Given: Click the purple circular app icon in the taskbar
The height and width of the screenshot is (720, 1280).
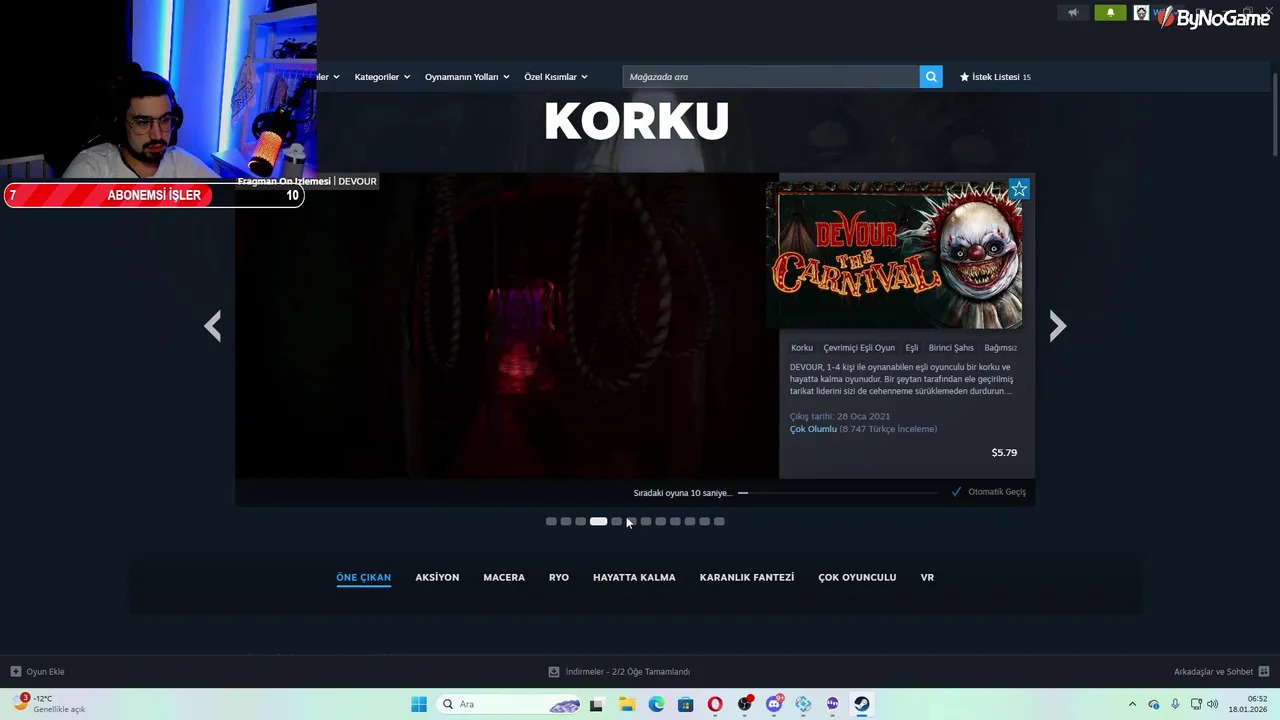Looking at the screenshot, I should [x=833, y=704].
